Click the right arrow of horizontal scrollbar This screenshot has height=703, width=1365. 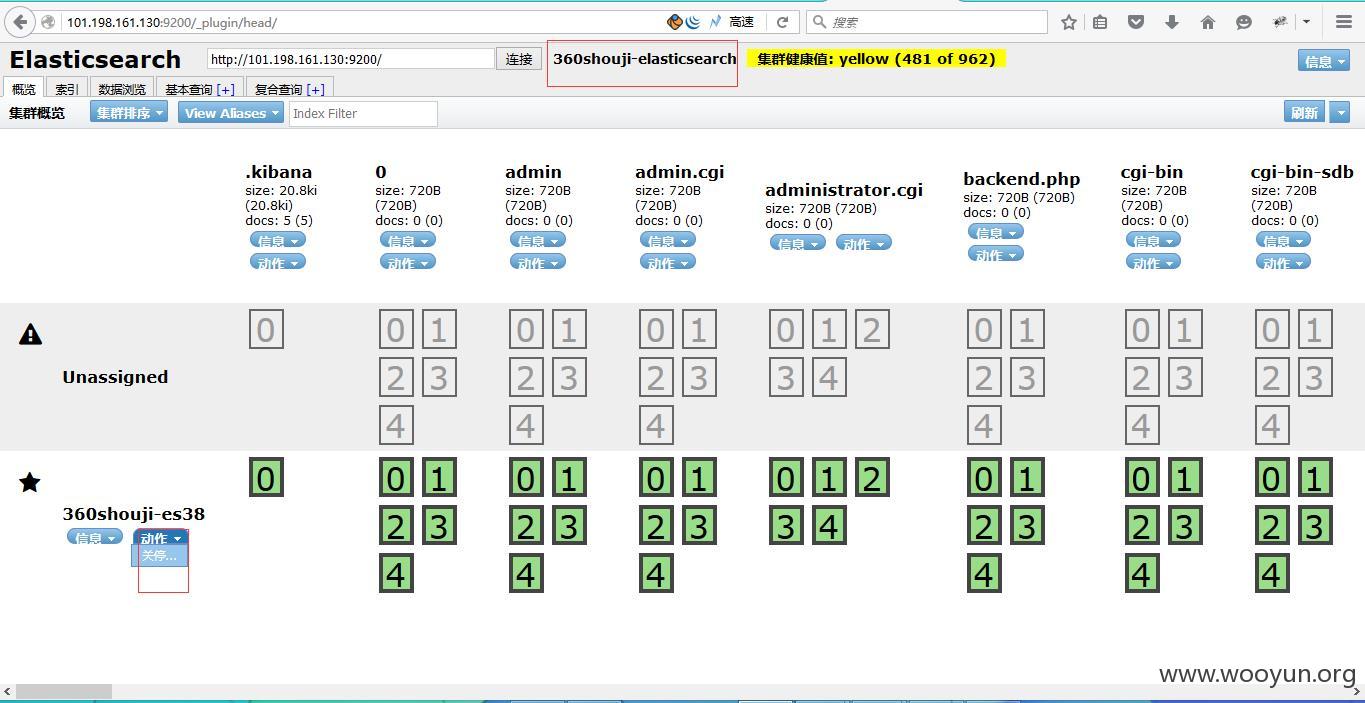click(1357, 691)
